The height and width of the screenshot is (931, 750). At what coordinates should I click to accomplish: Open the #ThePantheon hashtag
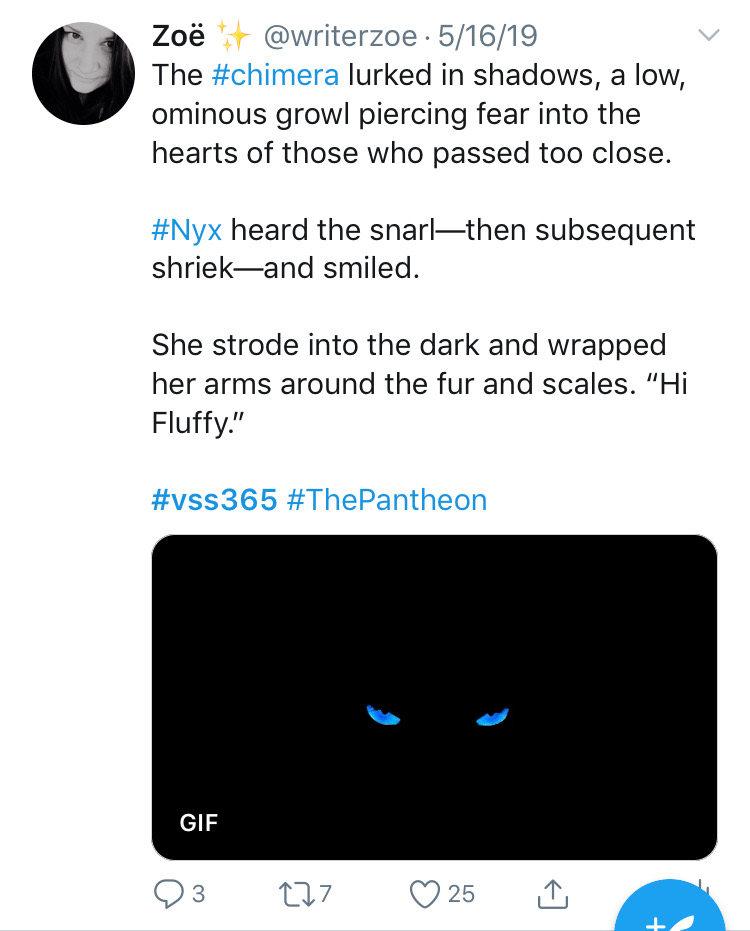point(387,499)
